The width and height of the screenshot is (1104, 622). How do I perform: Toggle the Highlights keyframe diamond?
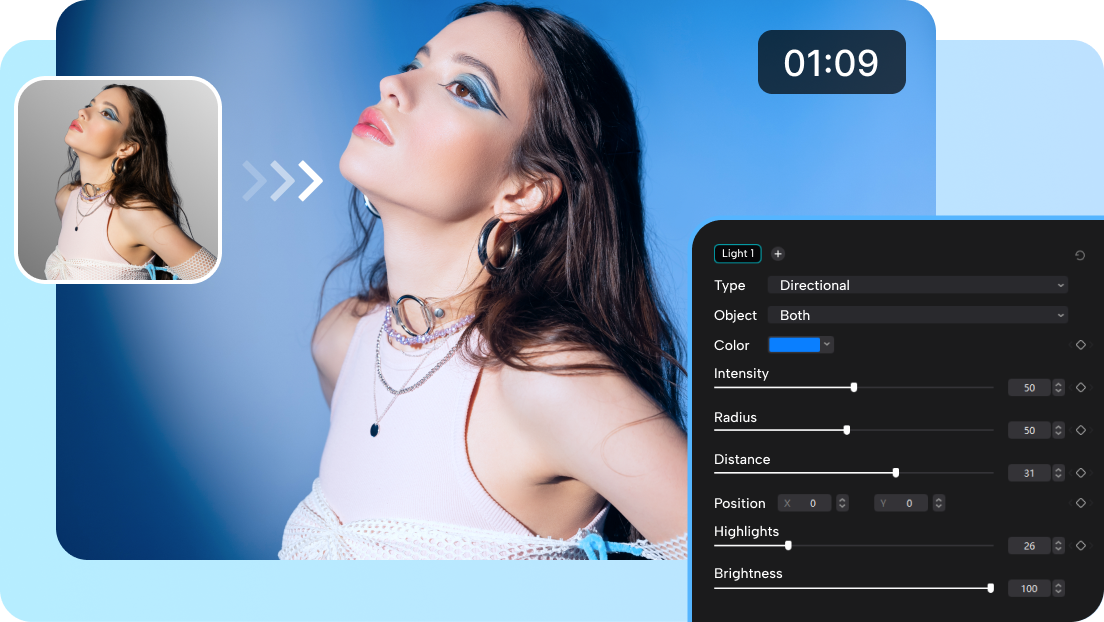pos(1081,545)
